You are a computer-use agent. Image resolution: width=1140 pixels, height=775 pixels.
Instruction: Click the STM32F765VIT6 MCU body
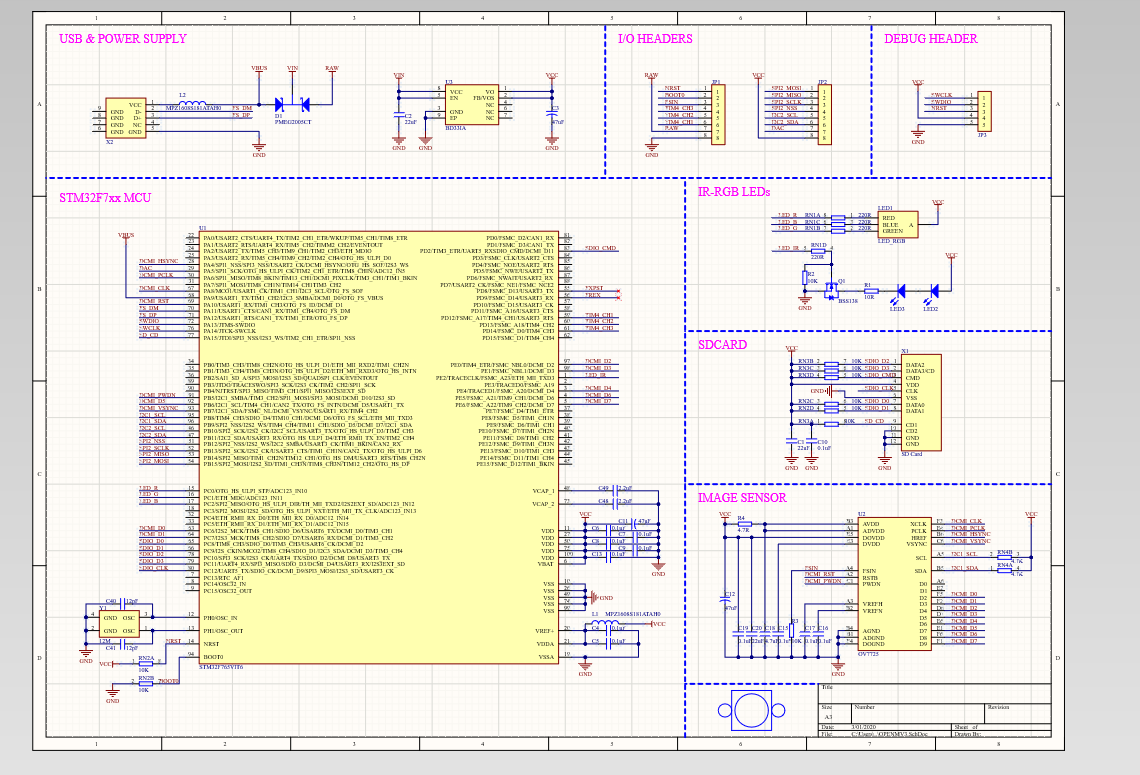(378, 448)
